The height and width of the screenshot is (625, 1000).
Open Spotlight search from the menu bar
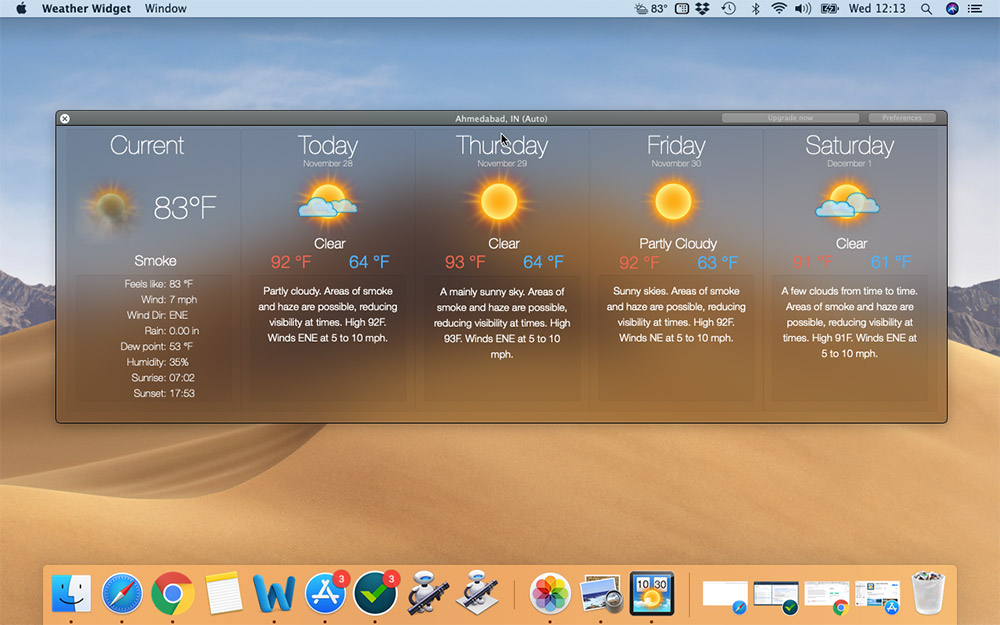point(925,8)
